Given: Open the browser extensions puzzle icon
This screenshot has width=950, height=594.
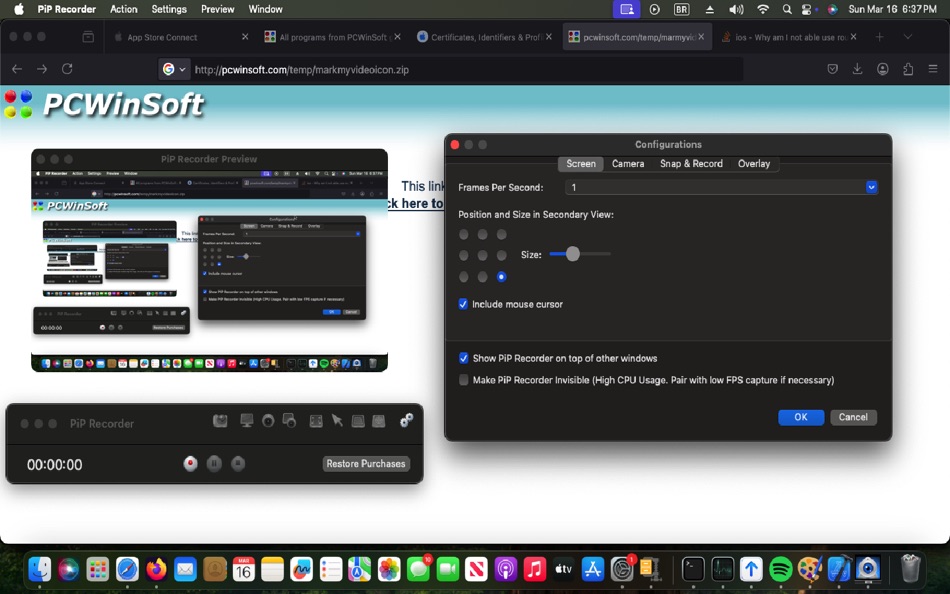Looking at the screenshot, I should [x=908, y=69].
